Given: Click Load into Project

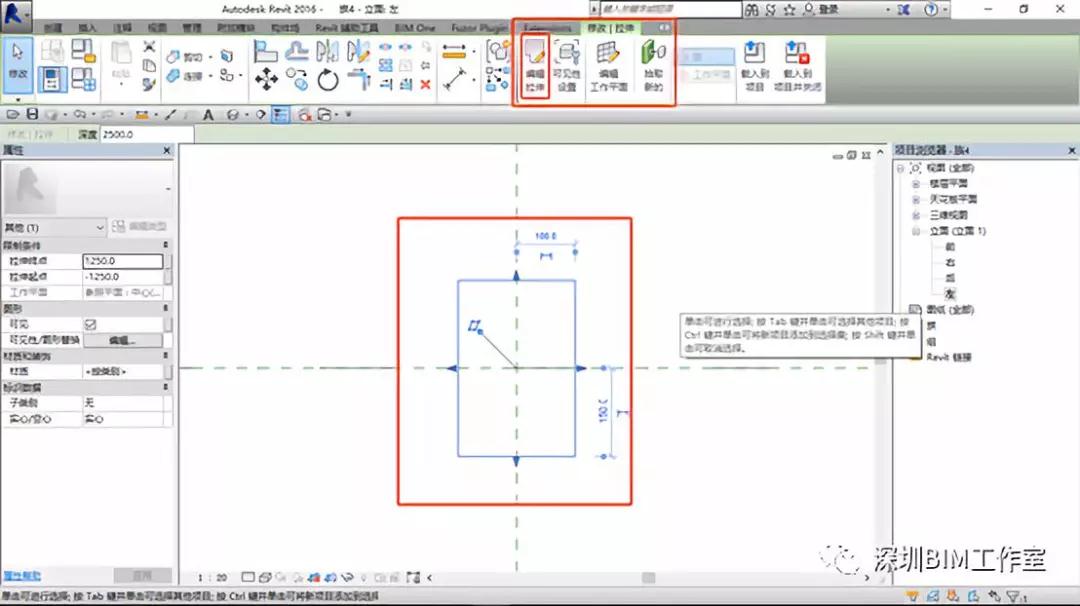Looking at the screenshot, I should 754,66.
